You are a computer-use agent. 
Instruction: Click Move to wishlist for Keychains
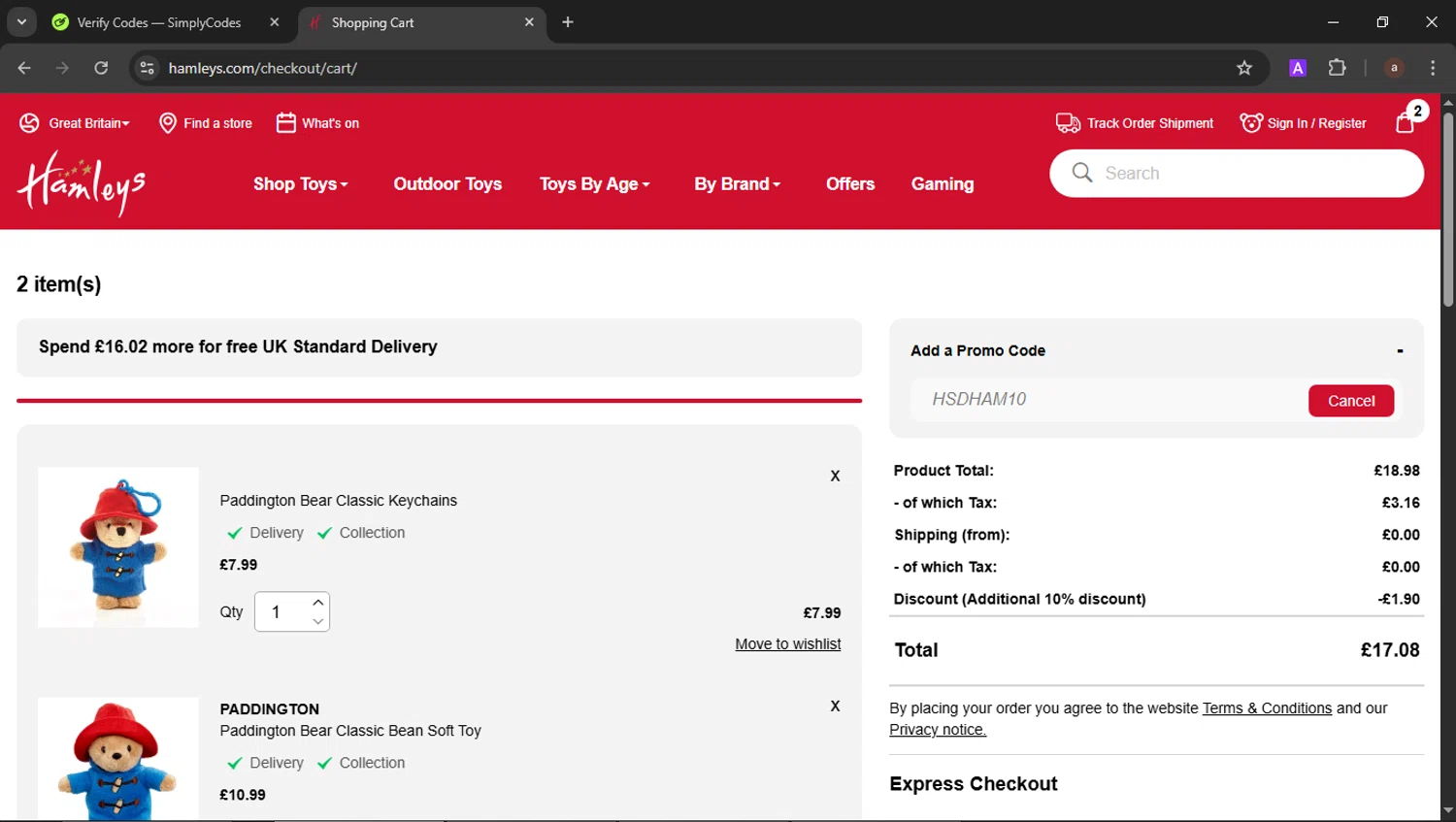pyautogui.click(x=788, y=644)
